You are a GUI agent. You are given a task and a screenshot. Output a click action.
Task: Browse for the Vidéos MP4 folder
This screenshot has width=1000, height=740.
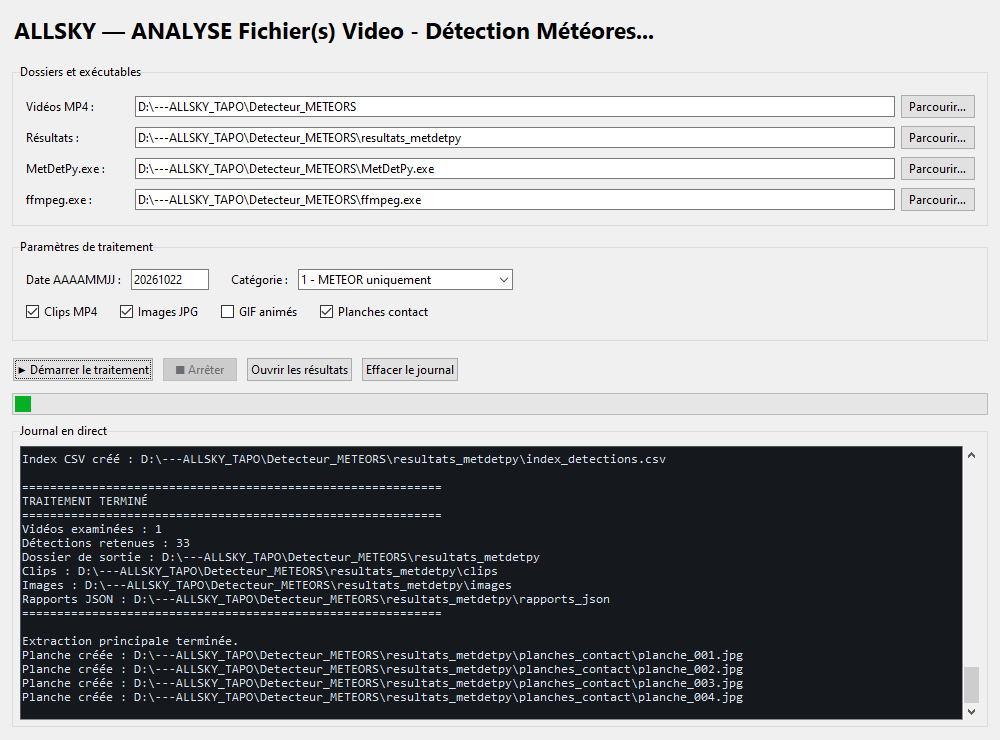pyautogui.click(x=938, y=107)
